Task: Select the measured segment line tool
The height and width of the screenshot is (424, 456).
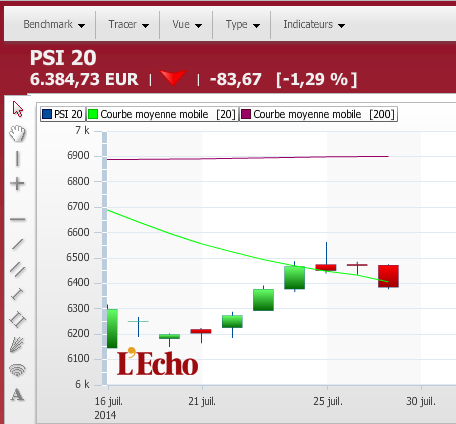Action: click(x=17, y=294)
